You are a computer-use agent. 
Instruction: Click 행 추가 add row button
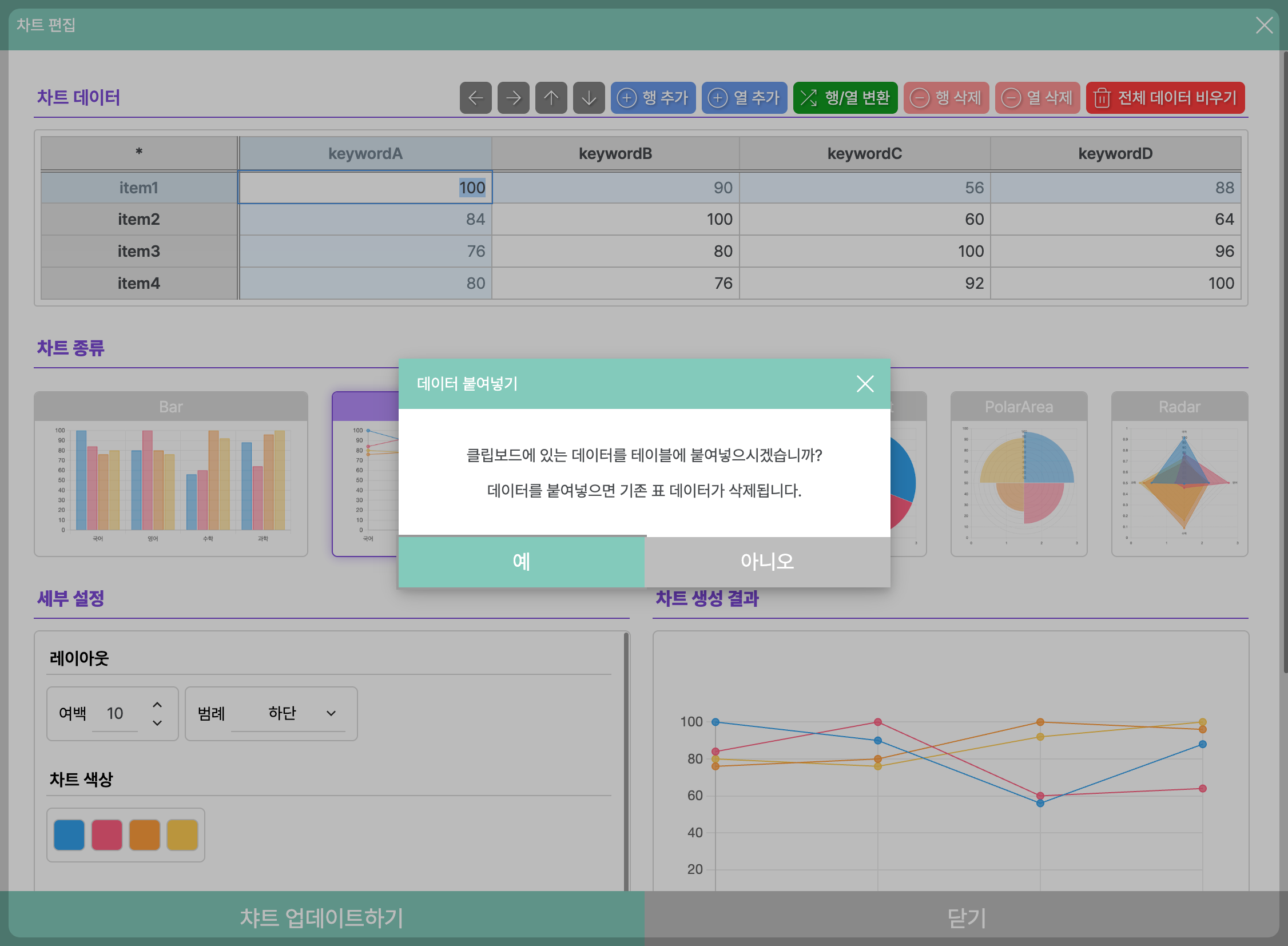pos(653,98)
